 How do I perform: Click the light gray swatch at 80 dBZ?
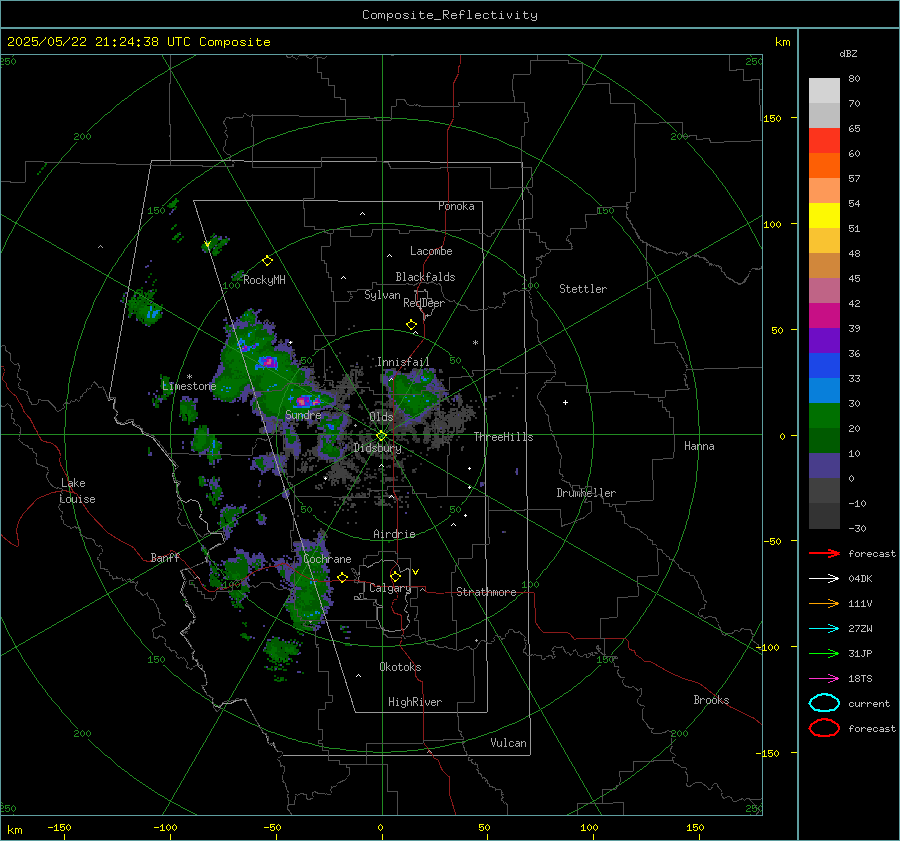click(x=824, y=90)
